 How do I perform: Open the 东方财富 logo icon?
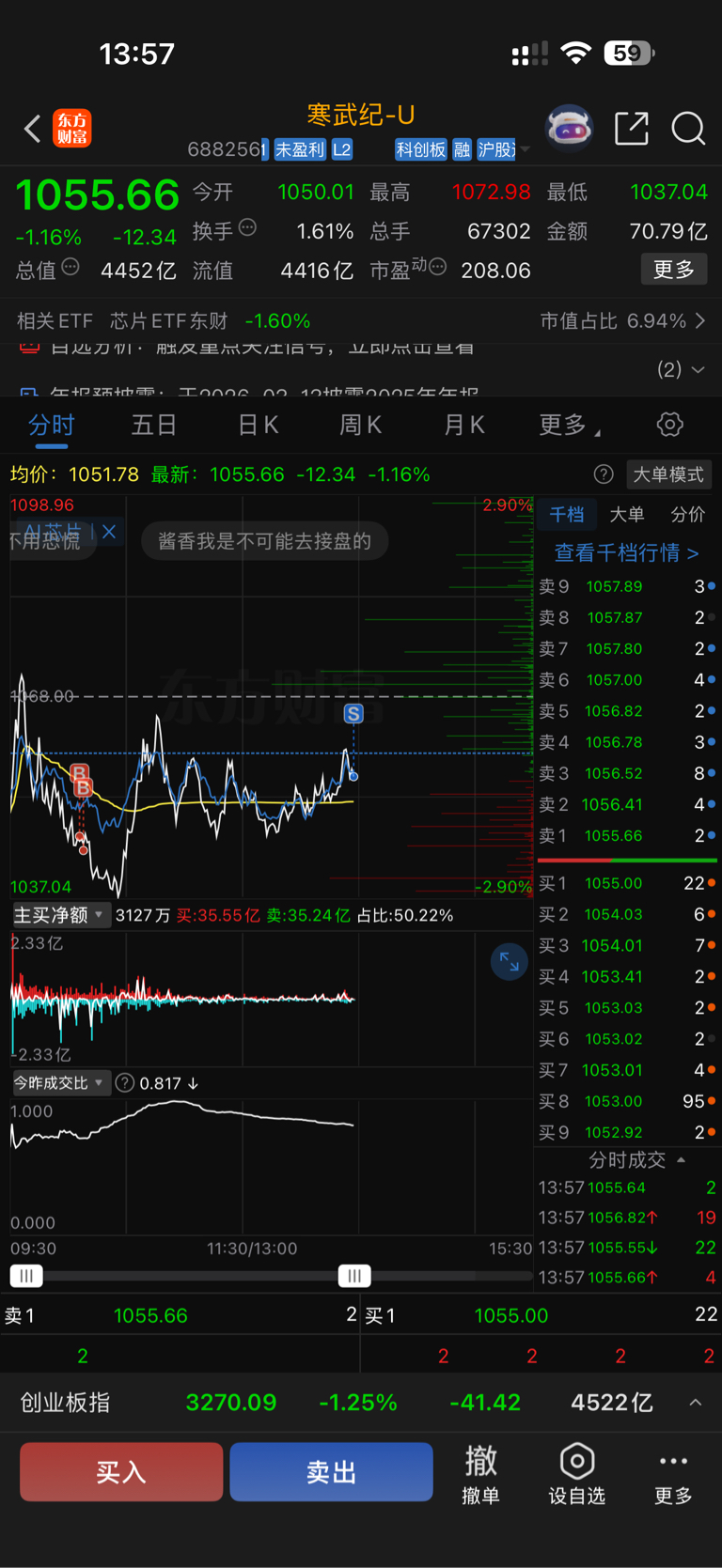pos(72,128)
